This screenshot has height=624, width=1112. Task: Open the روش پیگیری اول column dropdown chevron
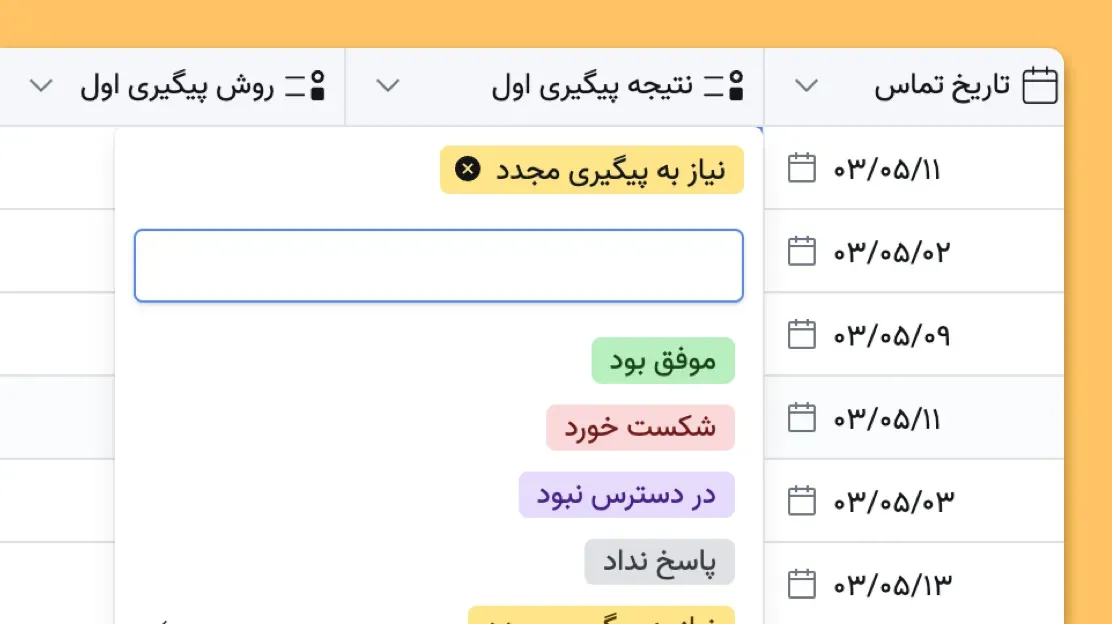41,86
